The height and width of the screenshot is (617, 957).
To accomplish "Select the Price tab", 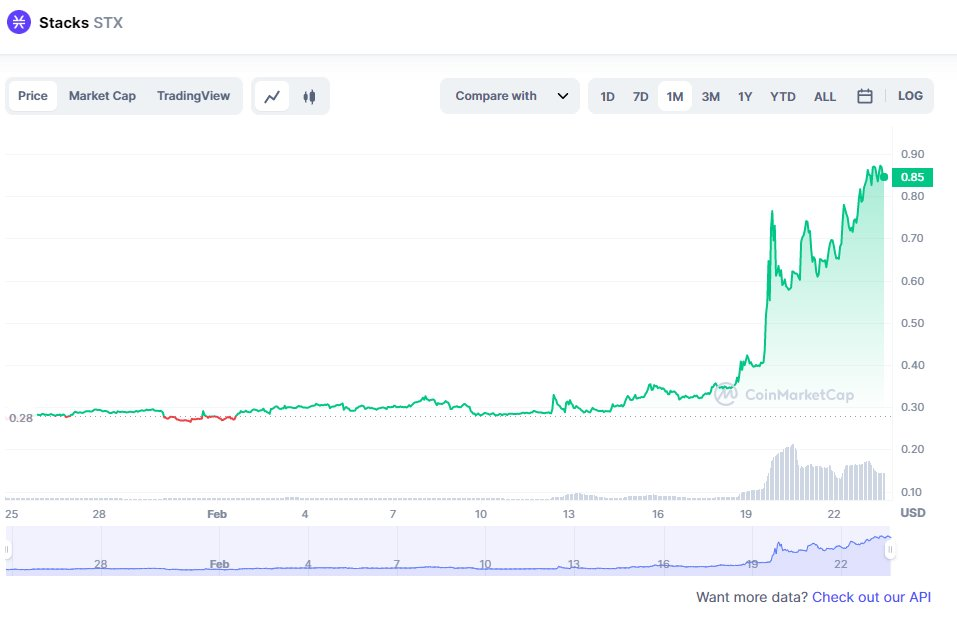I will [x=33, y=96].
